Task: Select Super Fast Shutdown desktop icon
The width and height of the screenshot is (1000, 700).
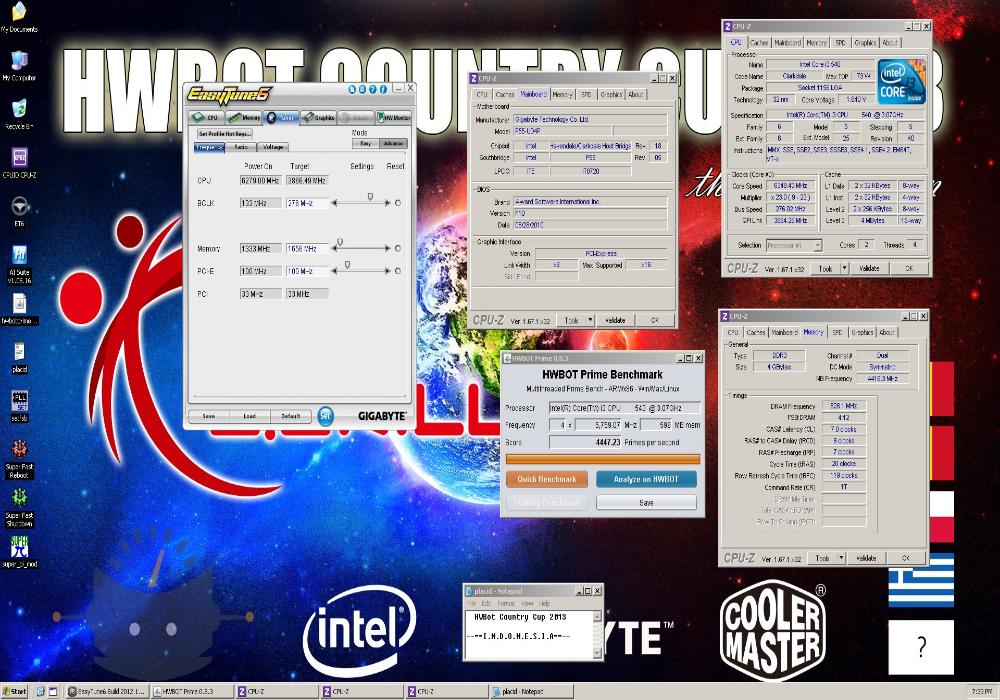Action: [19, 507]
